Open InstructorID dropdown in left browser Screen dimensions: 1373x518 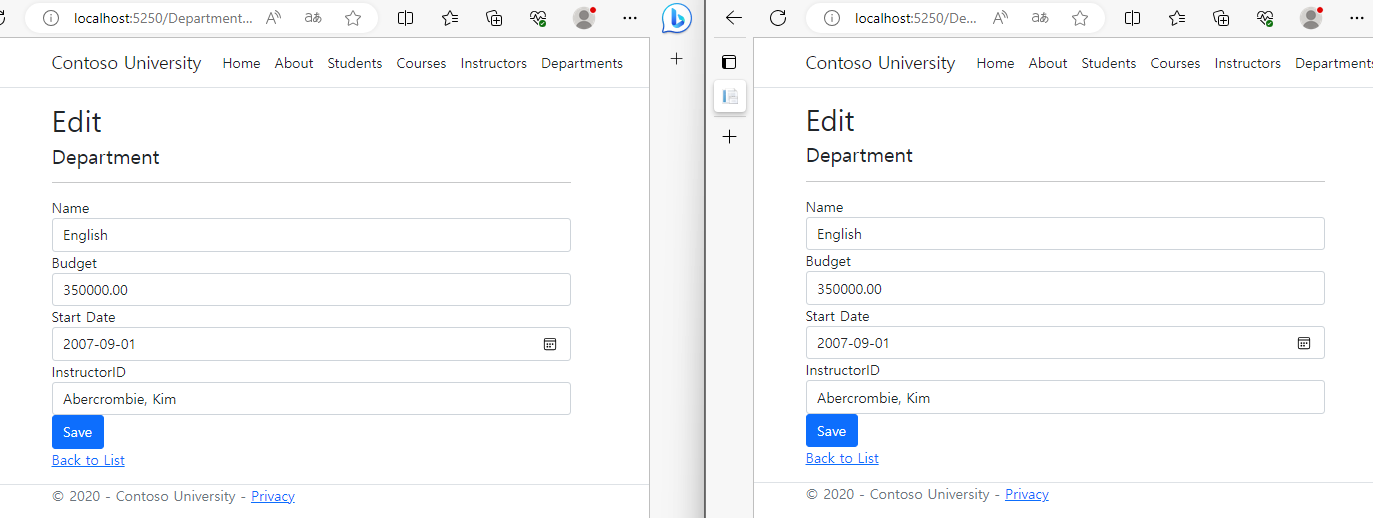pyautogui.click(x=311, y=399)
